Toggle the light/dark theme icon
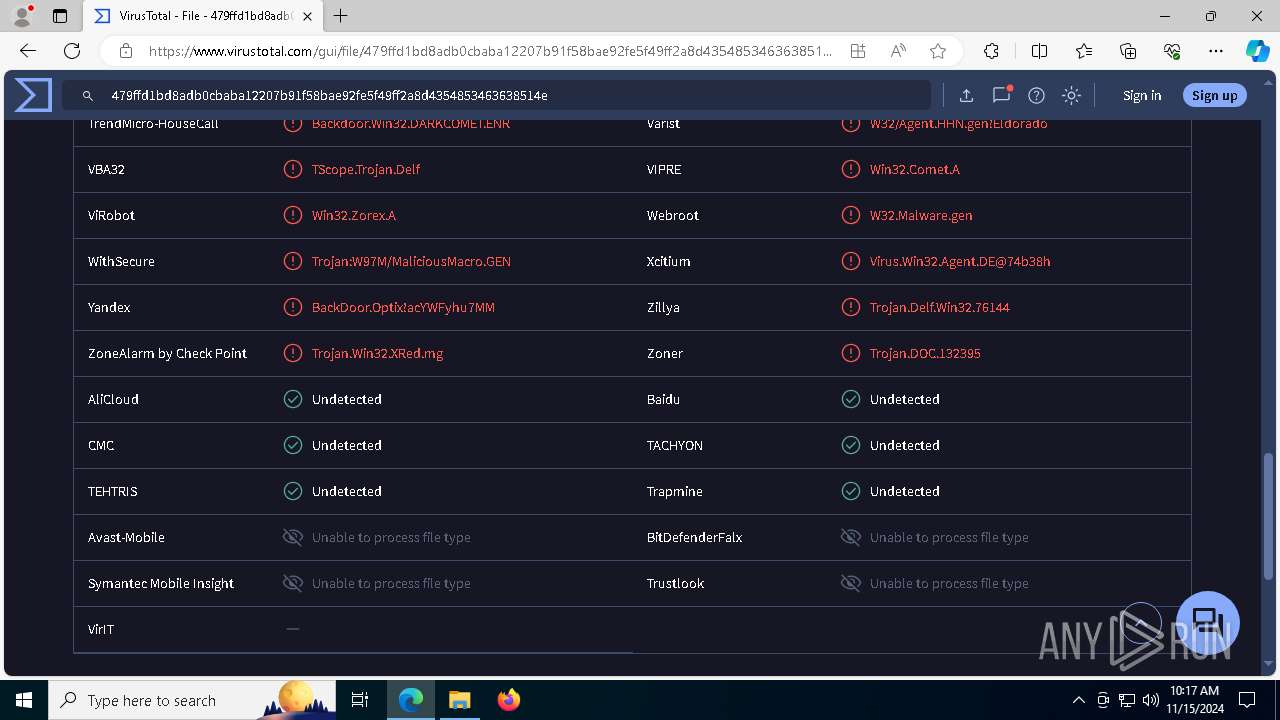1280x720 pixels. pos(1071,95)
